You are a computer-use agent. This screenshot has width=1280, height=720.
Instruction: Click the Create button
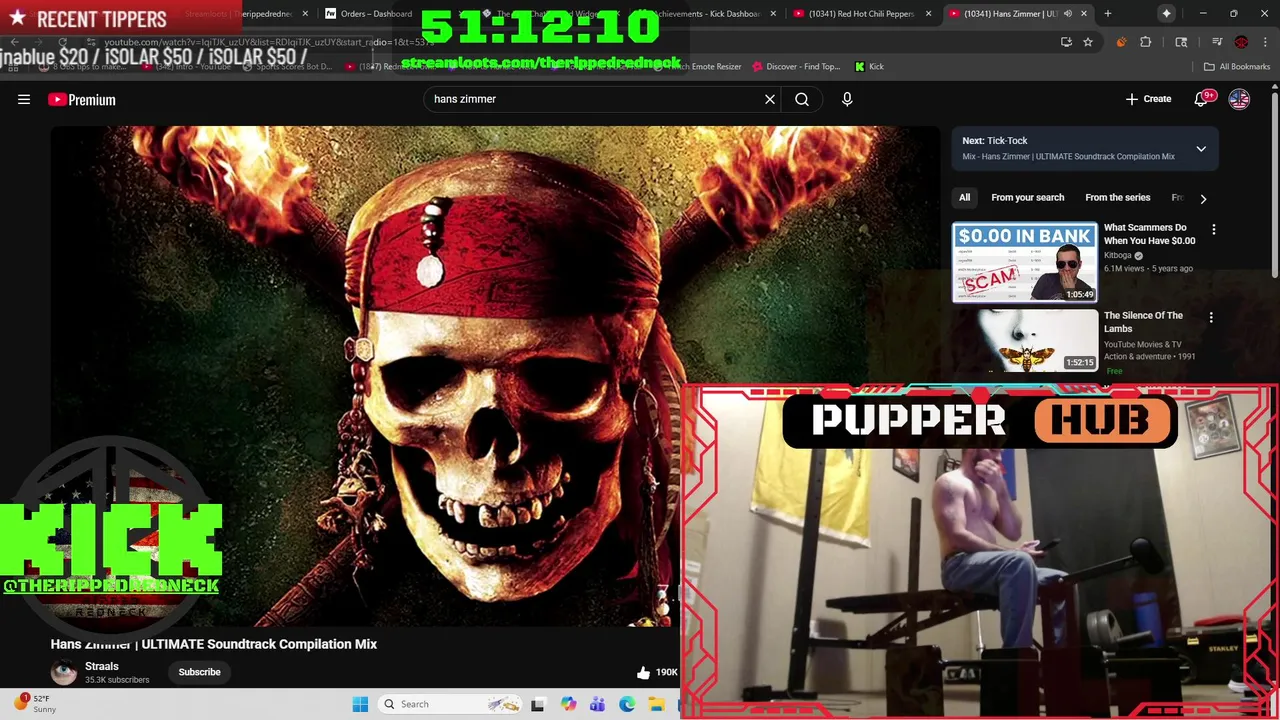pos(1148,99)
